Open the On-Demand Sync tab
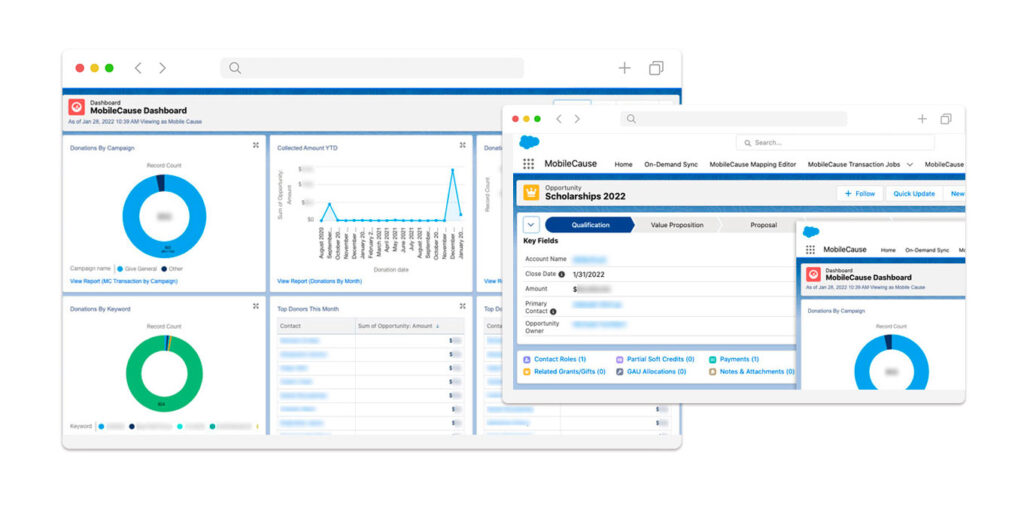 click(x=671, y=165)
